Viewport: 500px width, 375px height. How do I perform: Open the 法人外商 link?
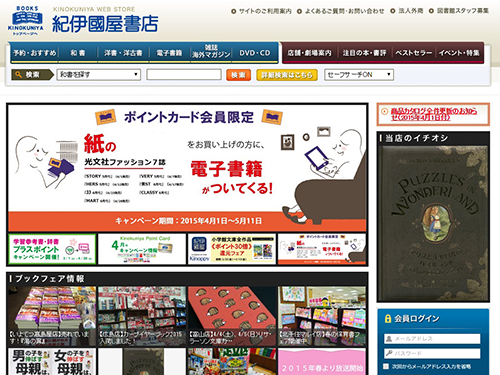coord(411,11)
